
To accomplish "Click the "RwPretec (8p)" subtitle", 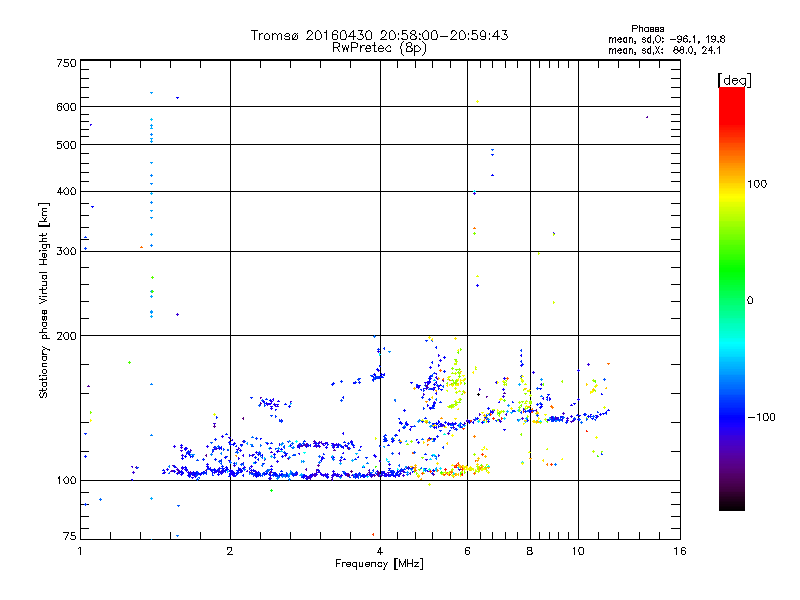I will [379, 48].
